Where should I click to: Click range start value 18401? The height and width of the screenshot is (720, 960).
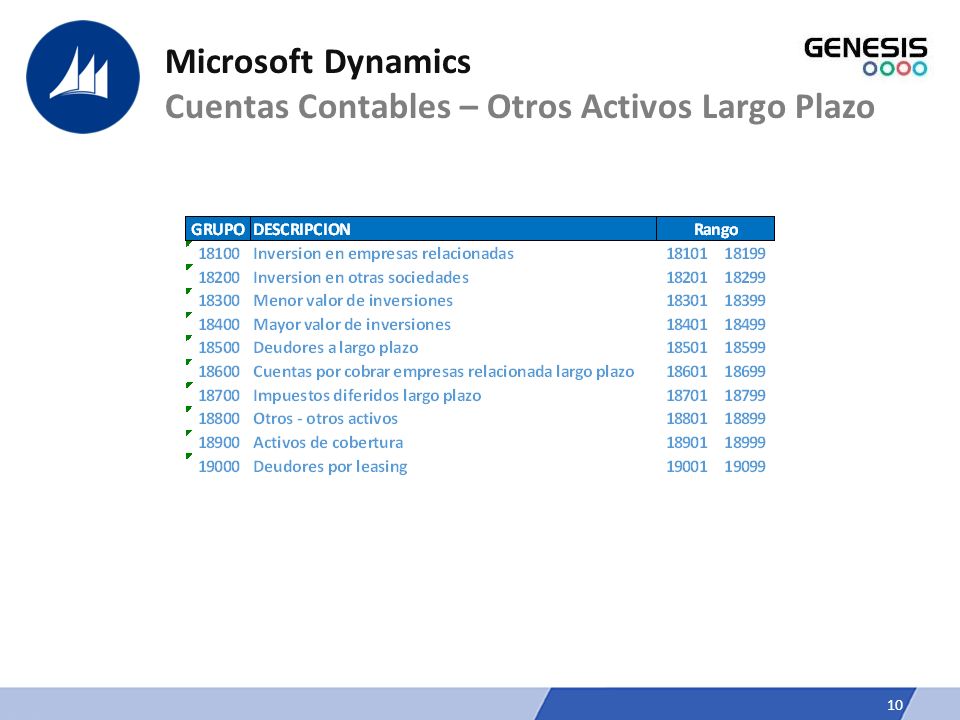pos(686,324)
